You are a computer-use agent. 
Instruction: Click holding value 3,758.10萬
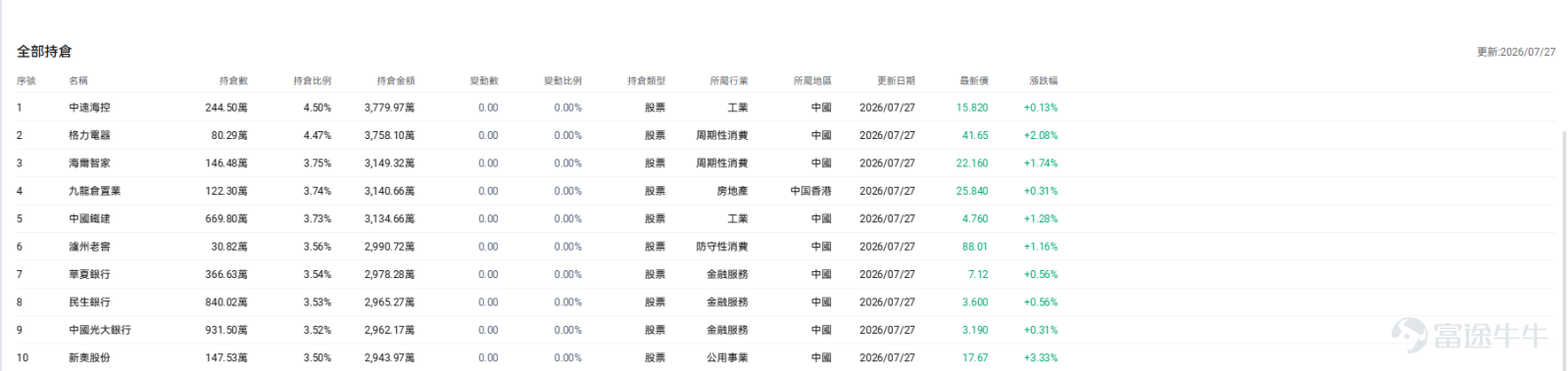coord(389,135)
